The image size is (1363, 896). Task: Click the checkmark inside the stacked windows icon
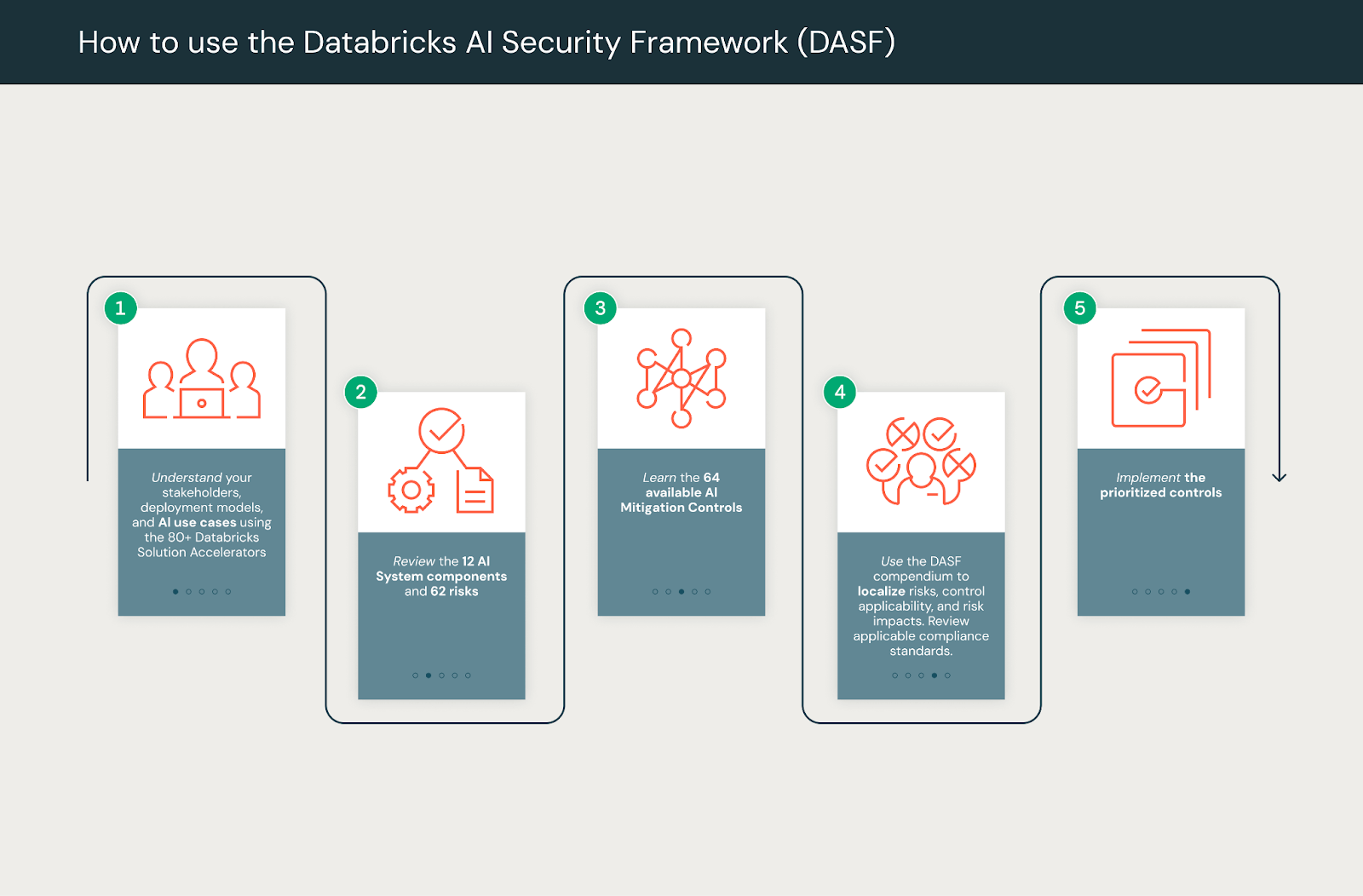point(1148,390)
